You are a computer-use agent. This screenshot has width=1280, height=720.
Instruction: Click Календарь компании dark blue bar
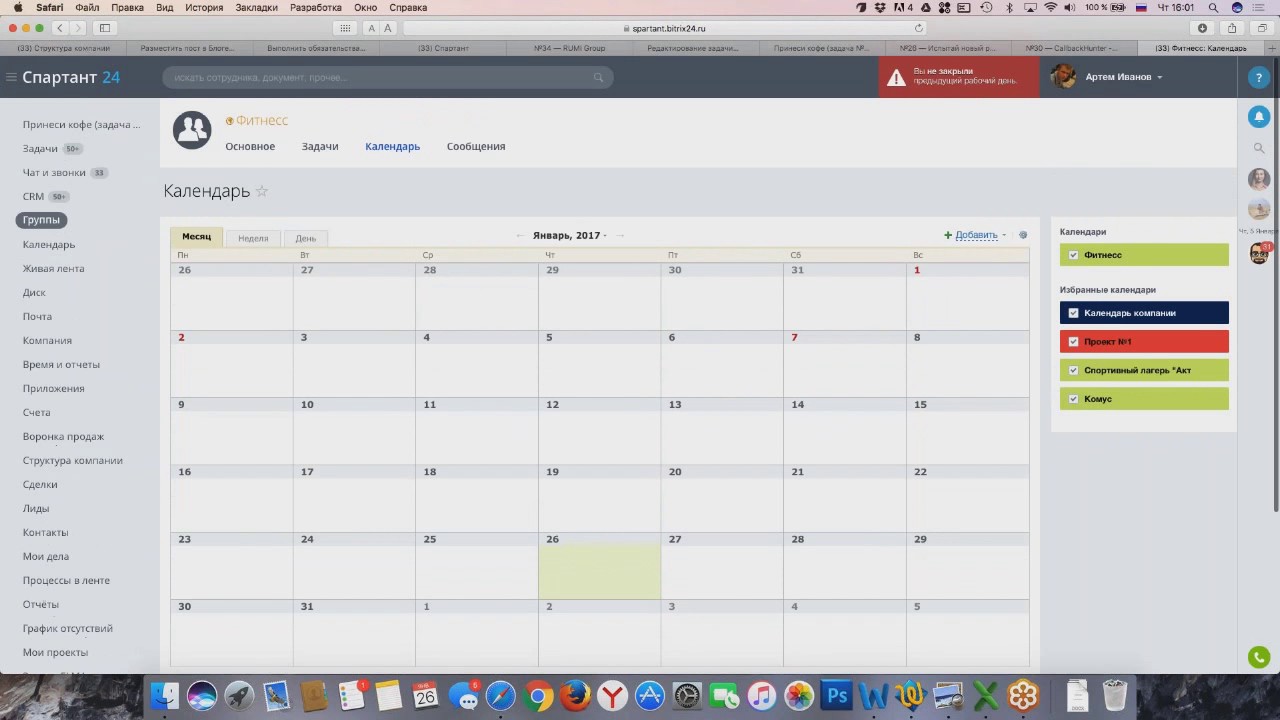click(1144, 313)
